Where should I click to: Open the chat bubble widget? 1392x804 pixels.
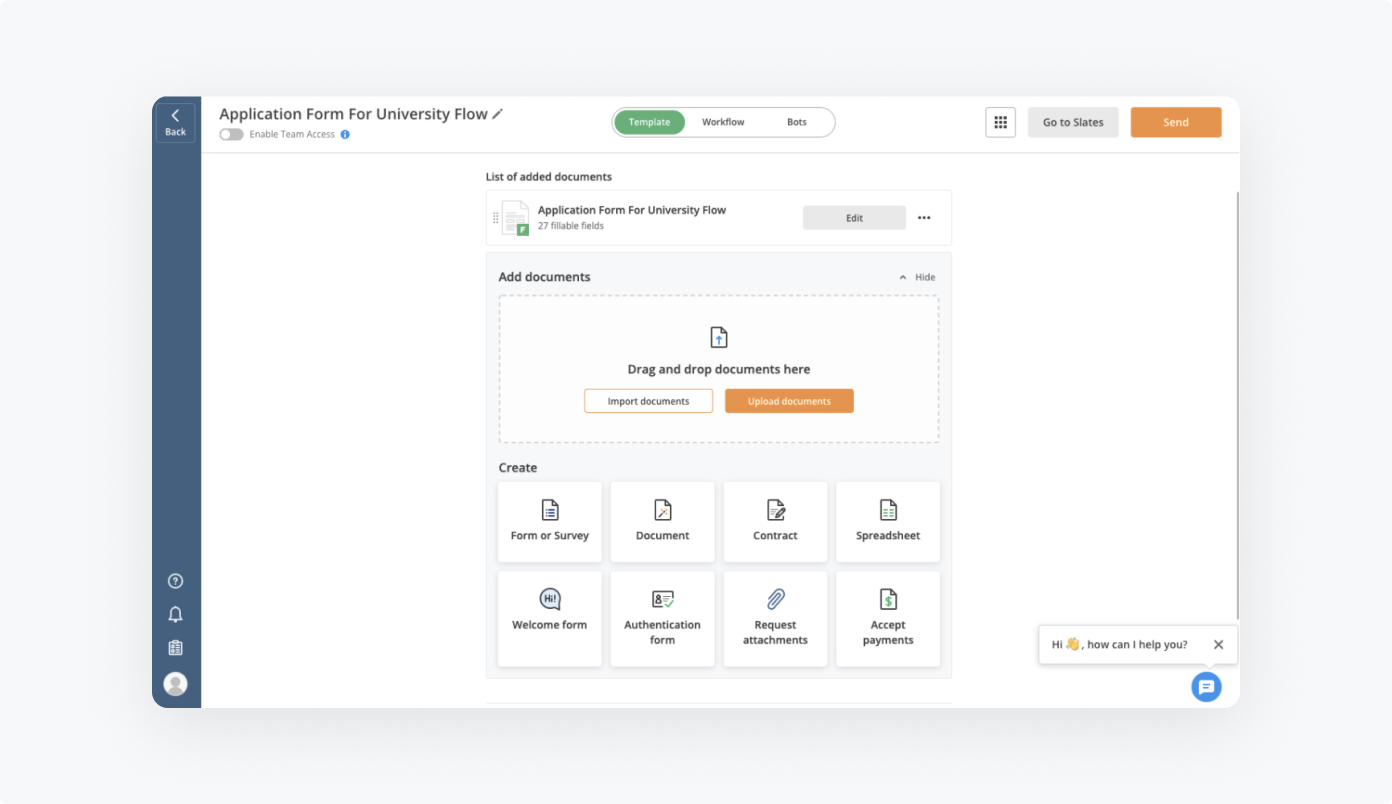(1206, 687)
